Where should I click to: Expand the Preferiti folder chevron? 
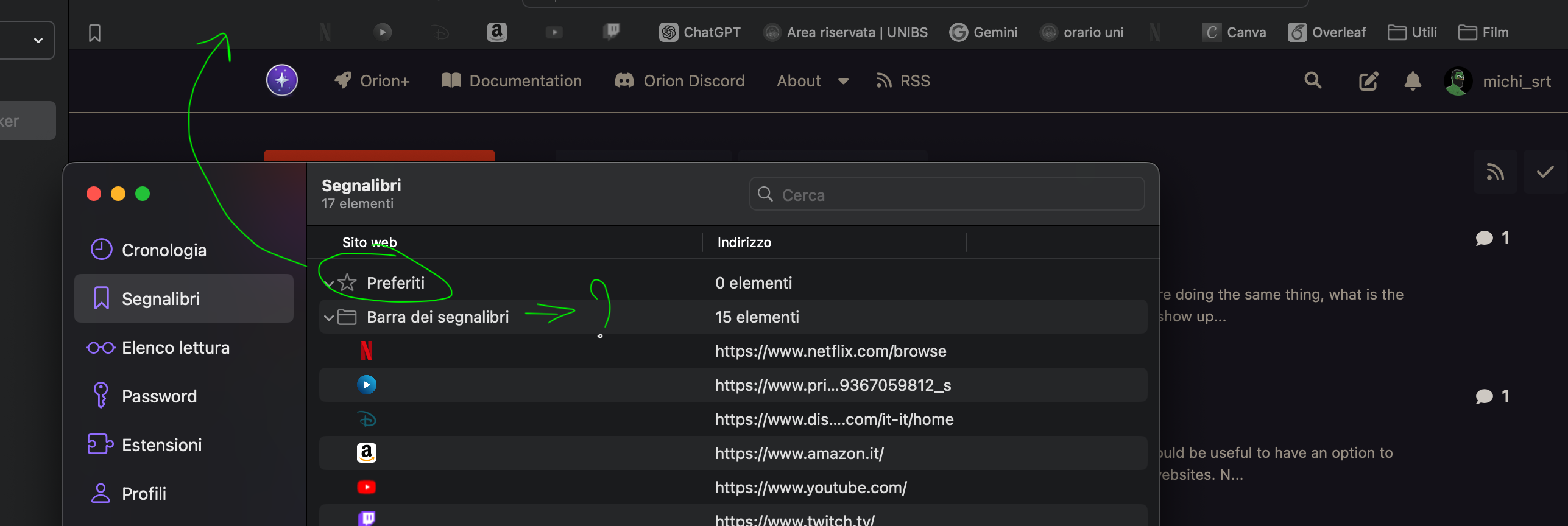point(329,283)
